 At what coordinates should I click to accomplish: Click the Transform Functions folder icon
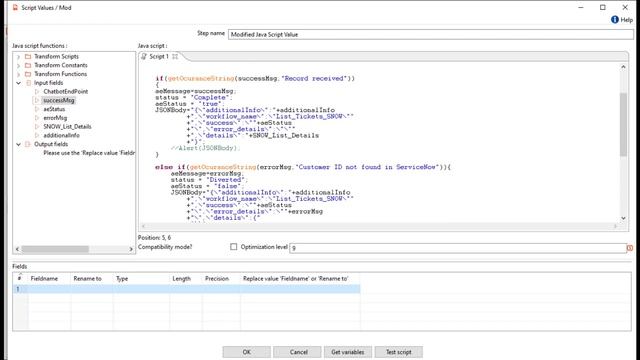(28, 74)
